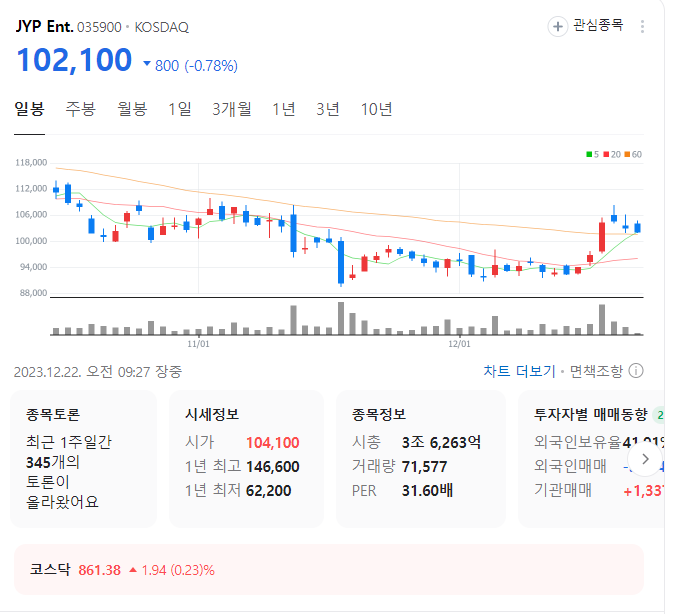676x614 pixels.
Task: Click the 2023.12.22. 오전 09:27 장중 timestamp
Action: pyautogui.click(x=98, y=372)
